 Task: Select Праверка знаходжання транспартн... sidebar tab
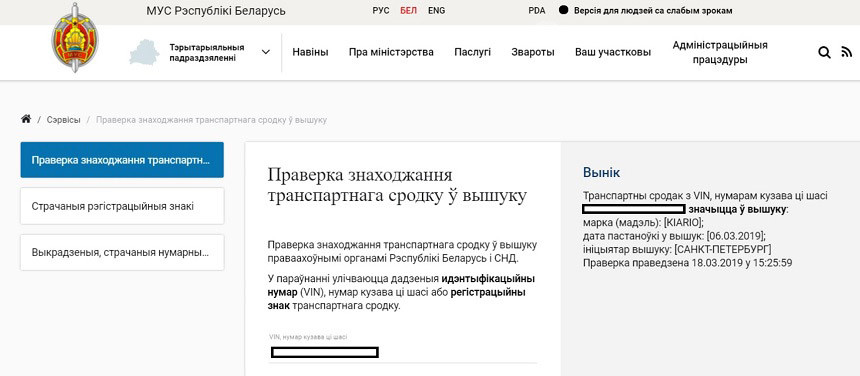(x=122, y=160)
